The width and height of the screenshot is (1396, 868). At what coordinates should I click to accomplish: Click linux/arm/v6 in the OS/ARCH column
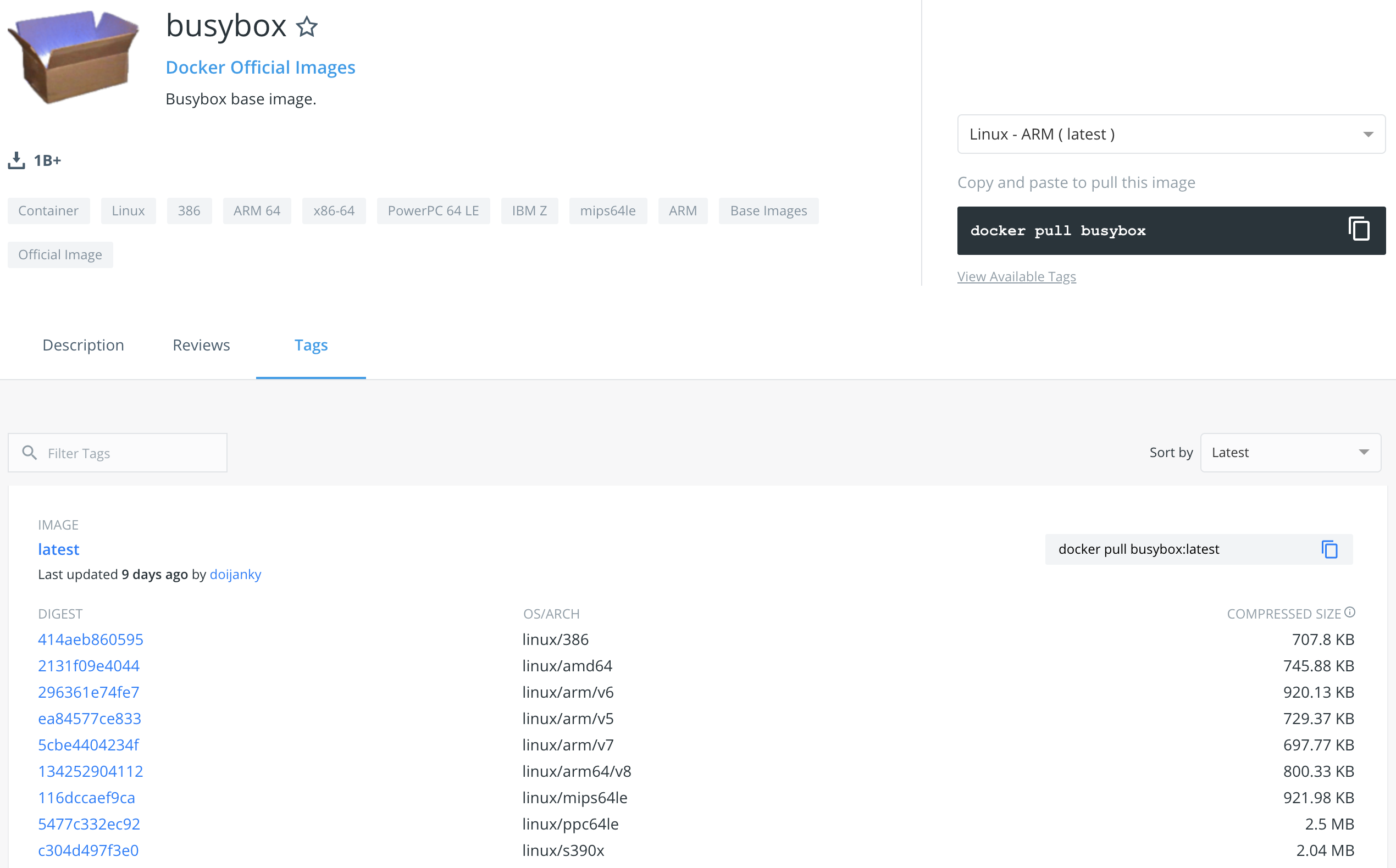568,692
